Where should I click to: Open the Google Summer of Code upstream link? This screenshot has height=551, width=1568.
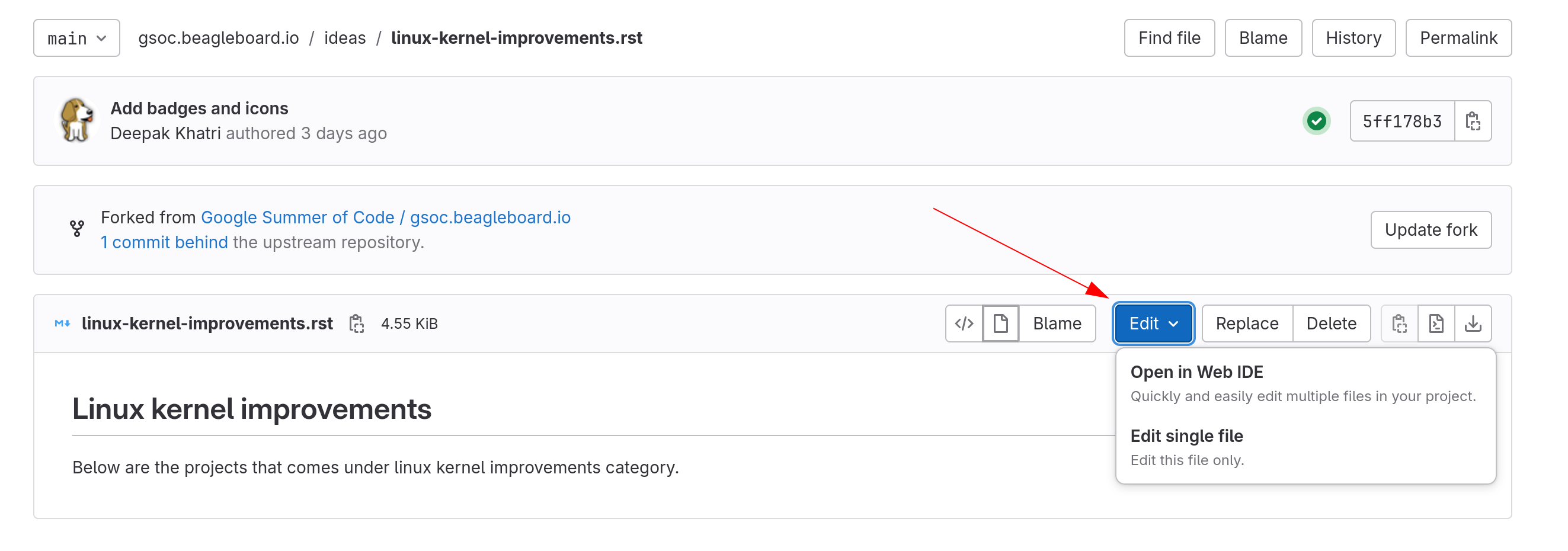(x=385, y=218)
